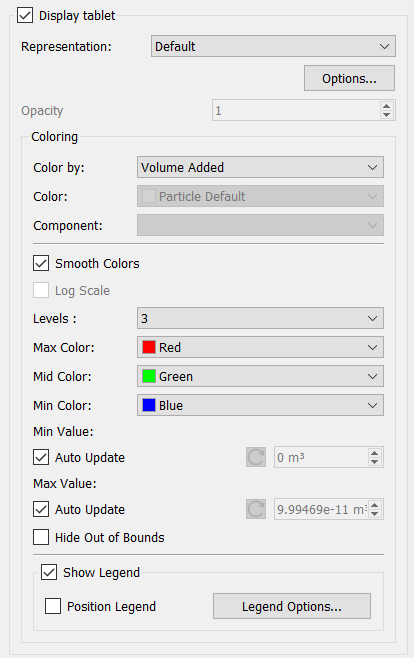Click the Max Value refresh icon
Screen dimensions: 414x658
coord(256,509)
